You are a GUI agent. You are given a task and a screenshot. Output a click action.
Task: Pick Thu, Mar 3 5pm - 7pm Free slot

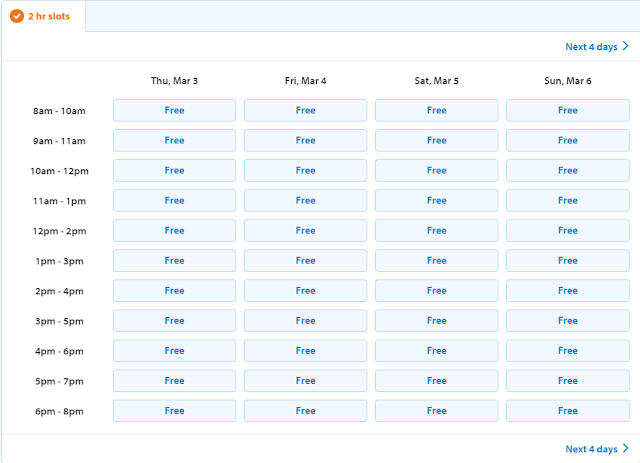click(x=174, y=381)
